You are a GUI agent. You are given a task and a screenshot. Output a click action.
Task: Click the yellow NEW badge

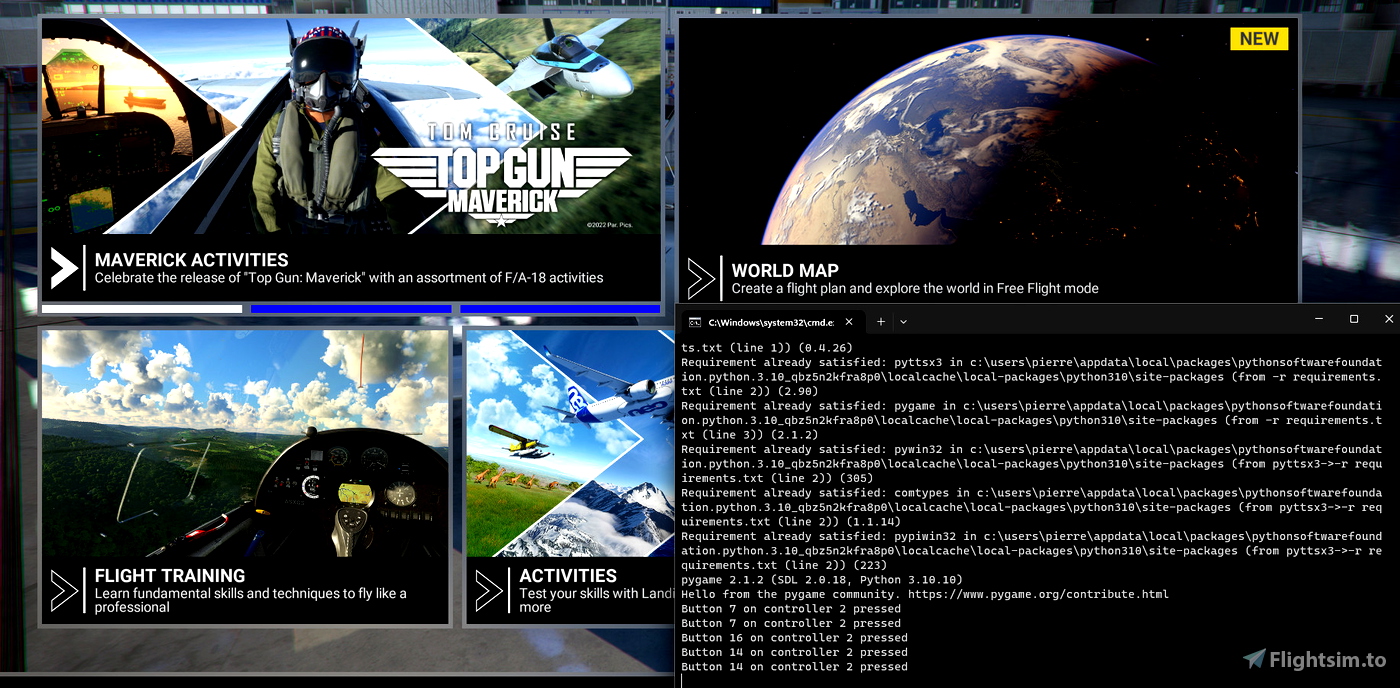click(1259, 39)
